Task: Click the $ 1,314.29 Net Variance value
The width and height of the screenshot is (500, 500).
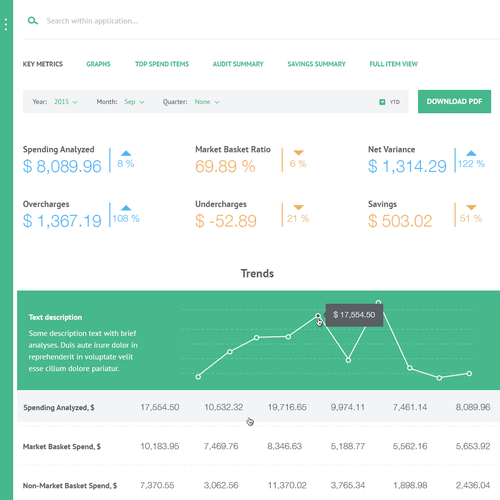Action: [x=407, y=166]
